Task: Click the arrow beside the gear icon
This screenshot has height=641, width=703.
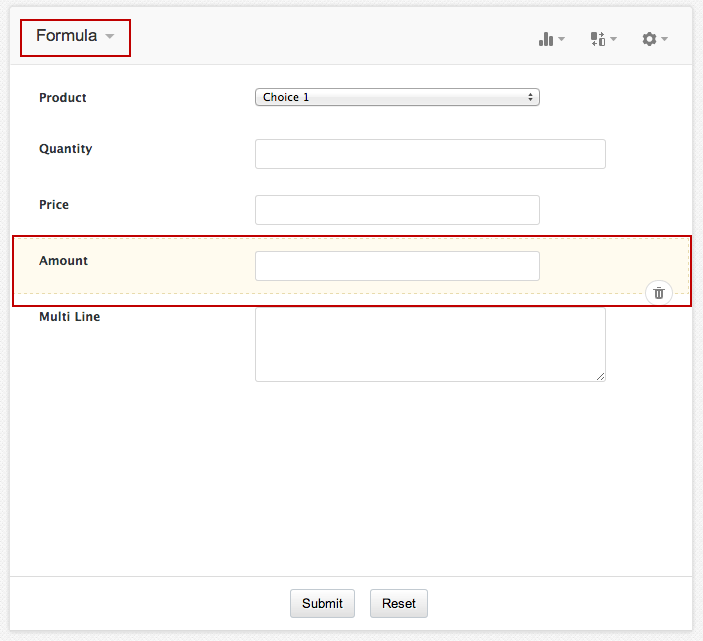Action: 664,40
